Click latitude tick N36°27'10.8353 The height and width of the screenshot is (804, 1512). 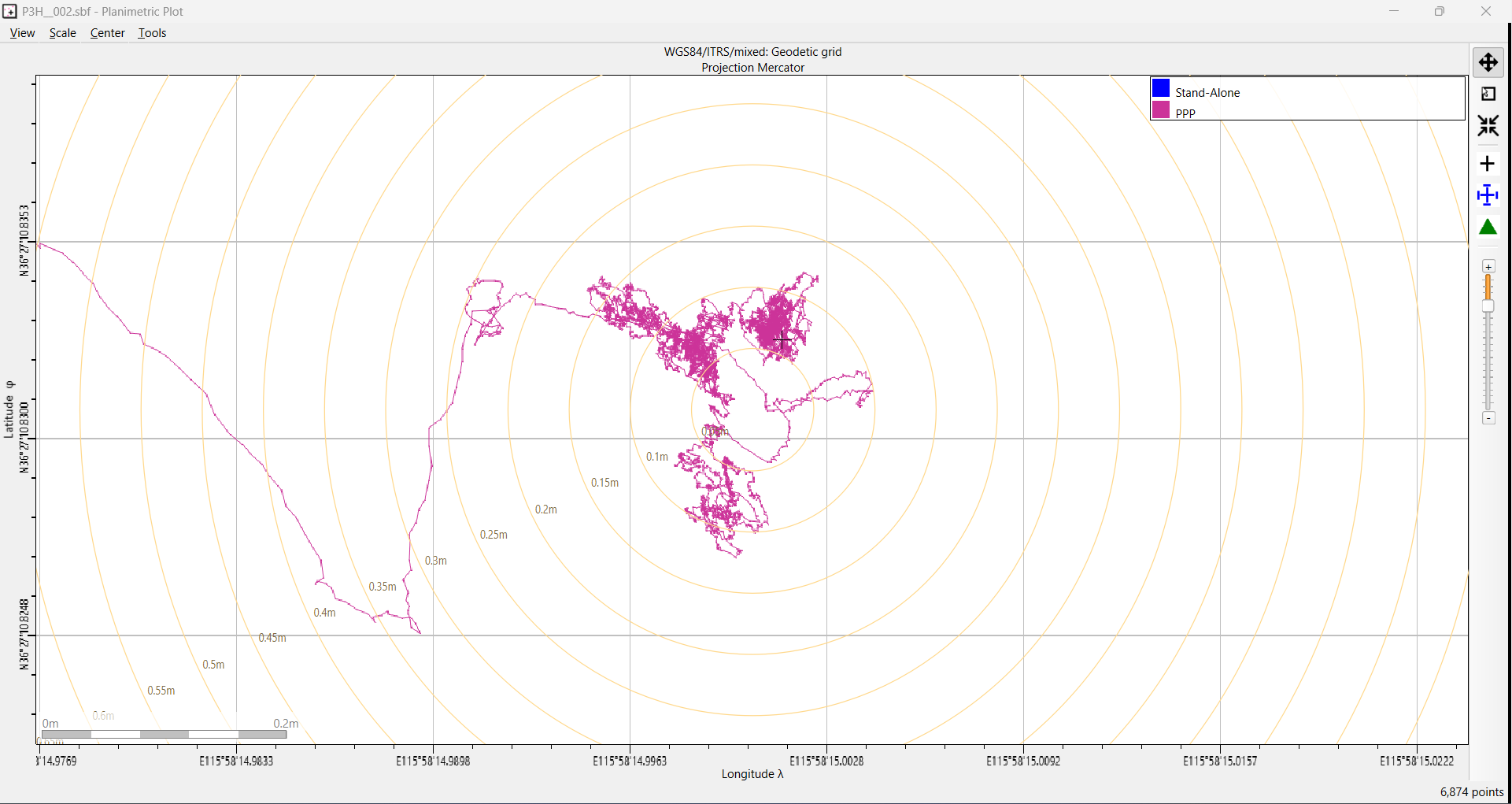(x=24, y=241)
